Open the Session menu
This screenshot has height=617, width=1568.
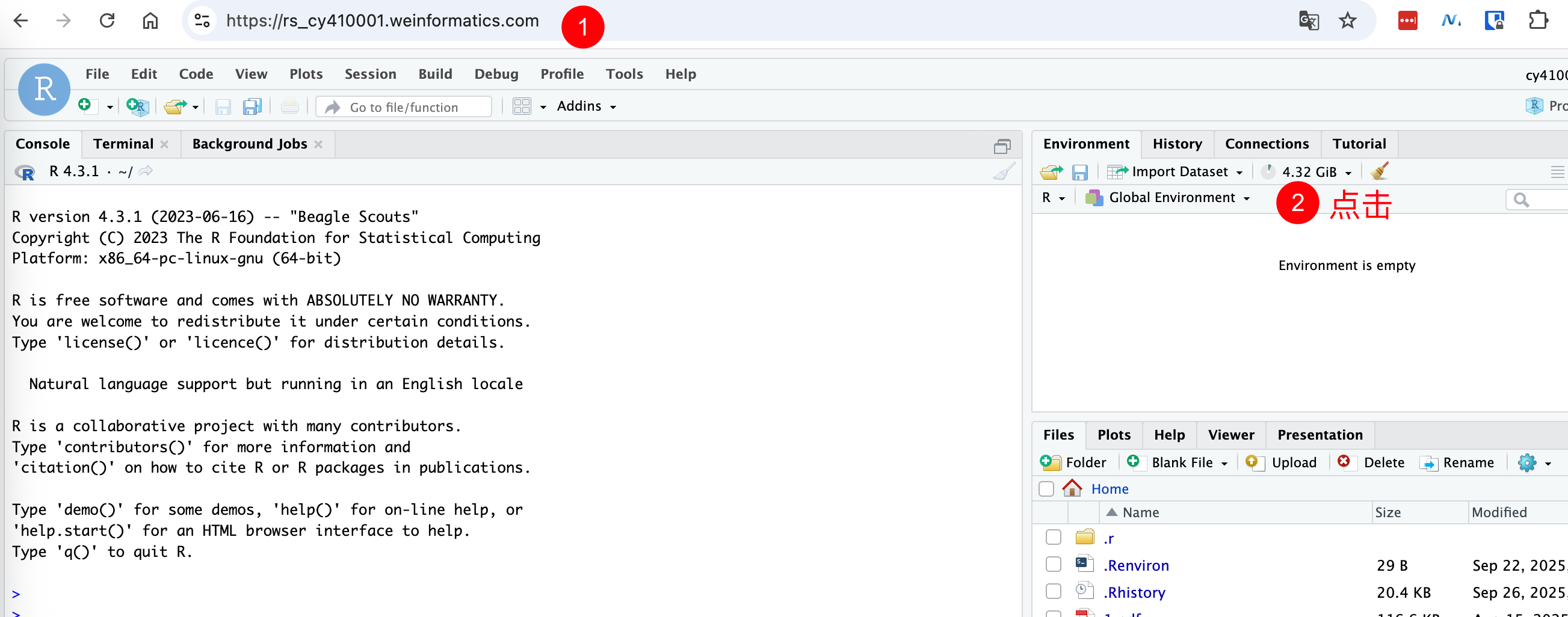pyautogui.click(x=370, y=74)
